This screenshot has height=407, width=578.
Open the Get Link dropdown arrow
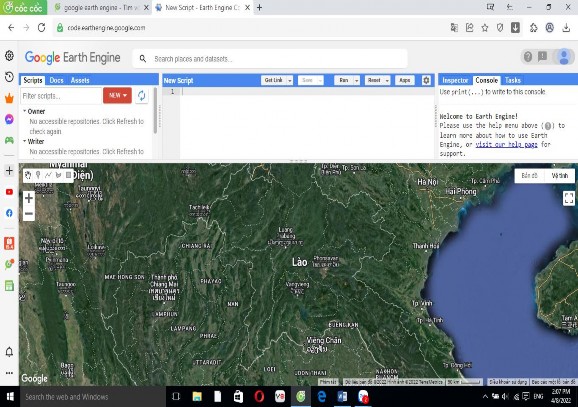[x=290, y=80]
